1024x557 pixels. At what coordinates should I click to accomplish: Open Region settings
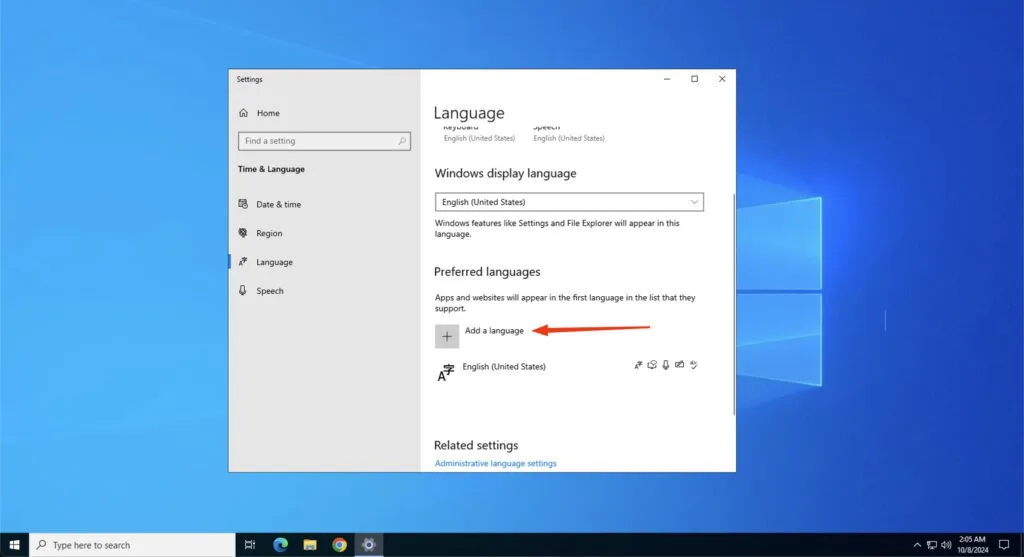[x=269, y=233]
